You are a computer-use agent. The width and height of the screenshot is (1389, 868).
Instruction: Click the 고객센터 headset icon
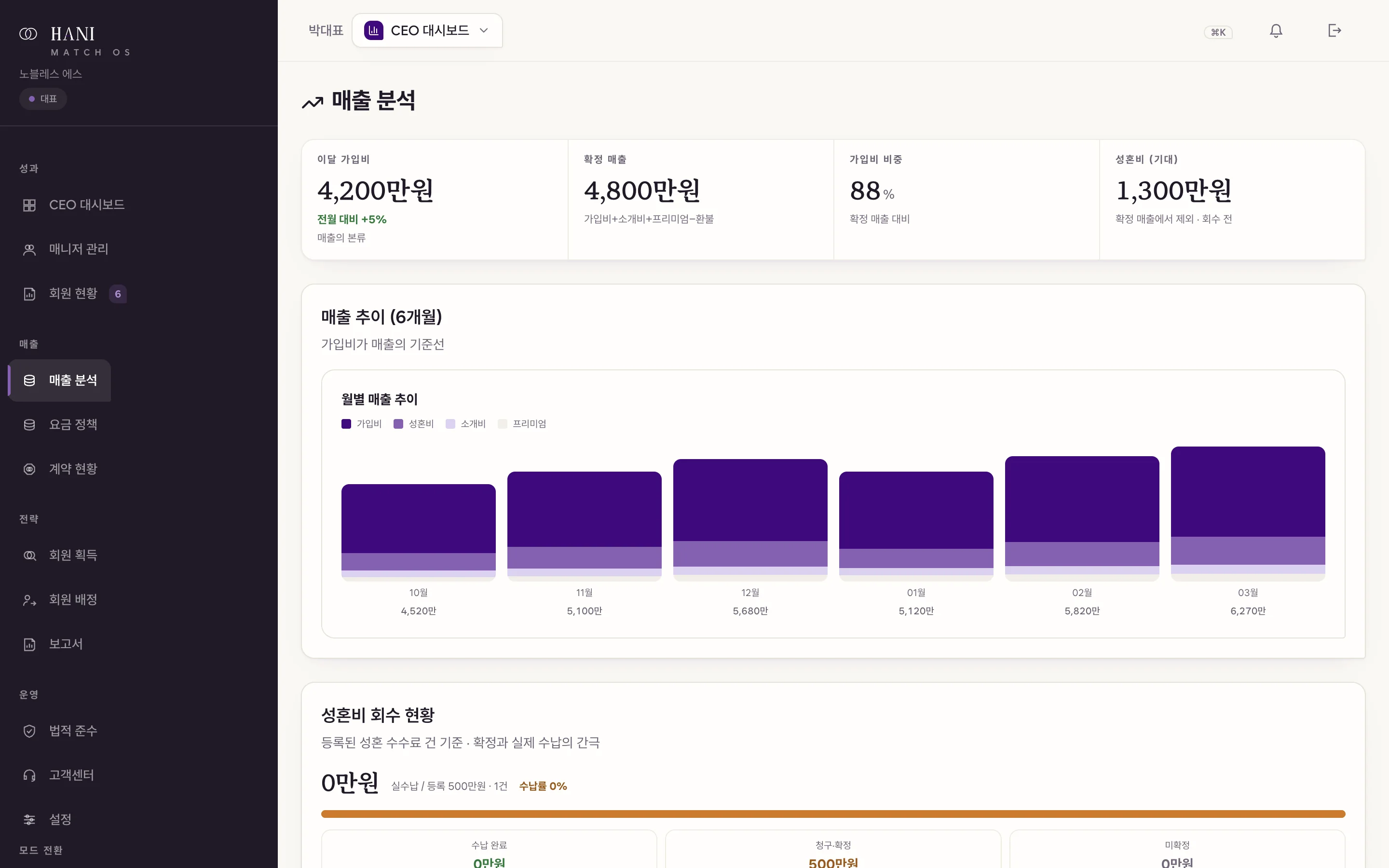[x=29, y=775]
